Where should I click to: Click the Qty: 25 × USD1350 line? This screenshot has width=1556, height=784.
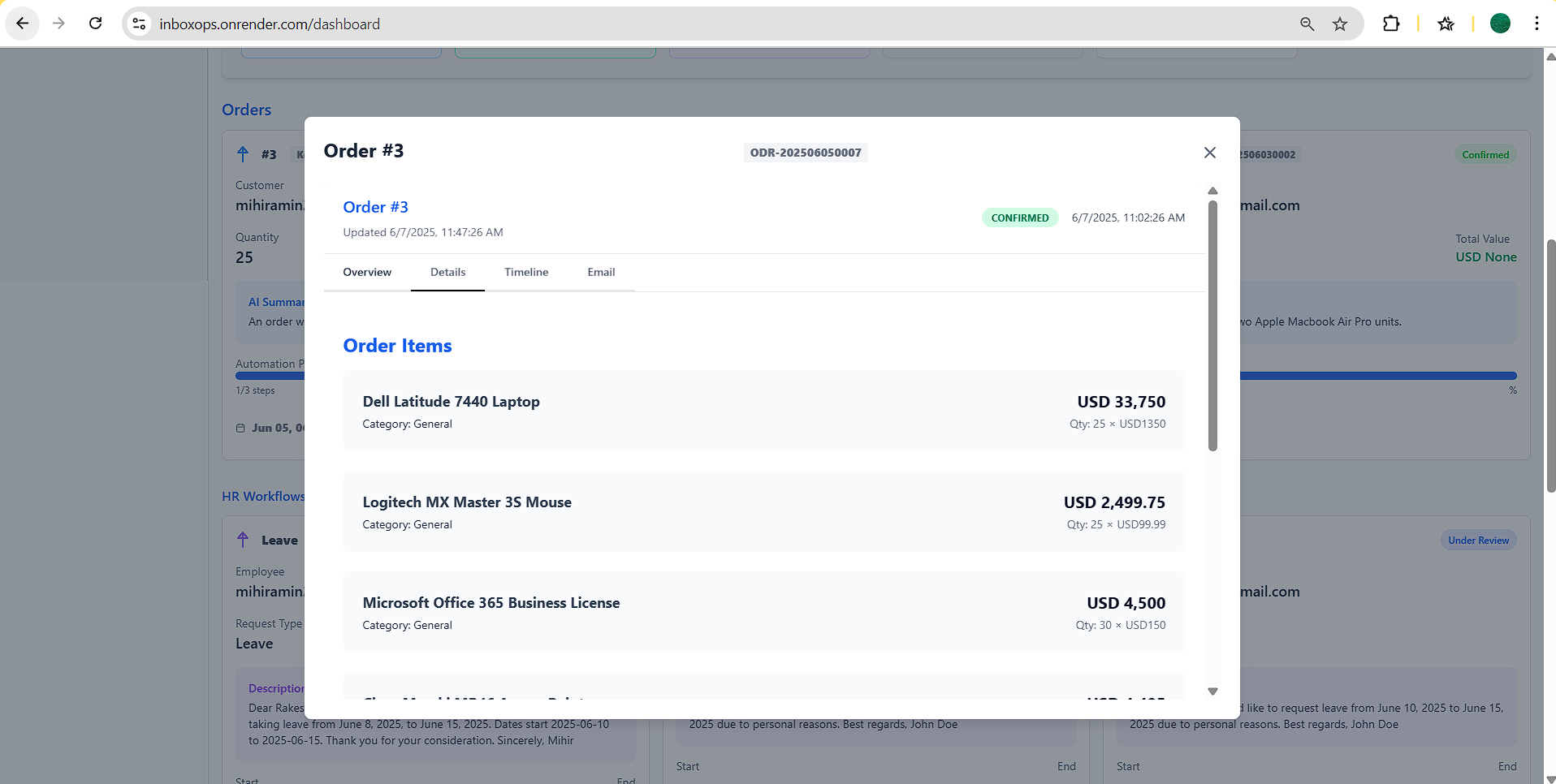(1117, 424)
